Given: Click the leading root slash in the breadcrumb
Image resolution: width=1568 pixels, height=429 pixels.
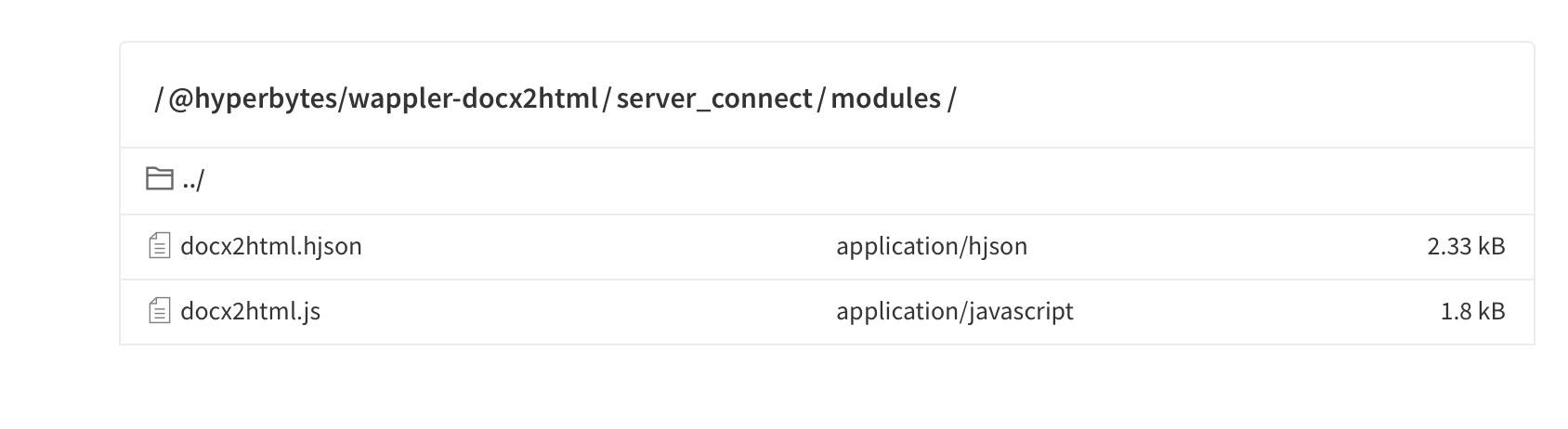Looking at the screenshot, I should click(159, 98).
